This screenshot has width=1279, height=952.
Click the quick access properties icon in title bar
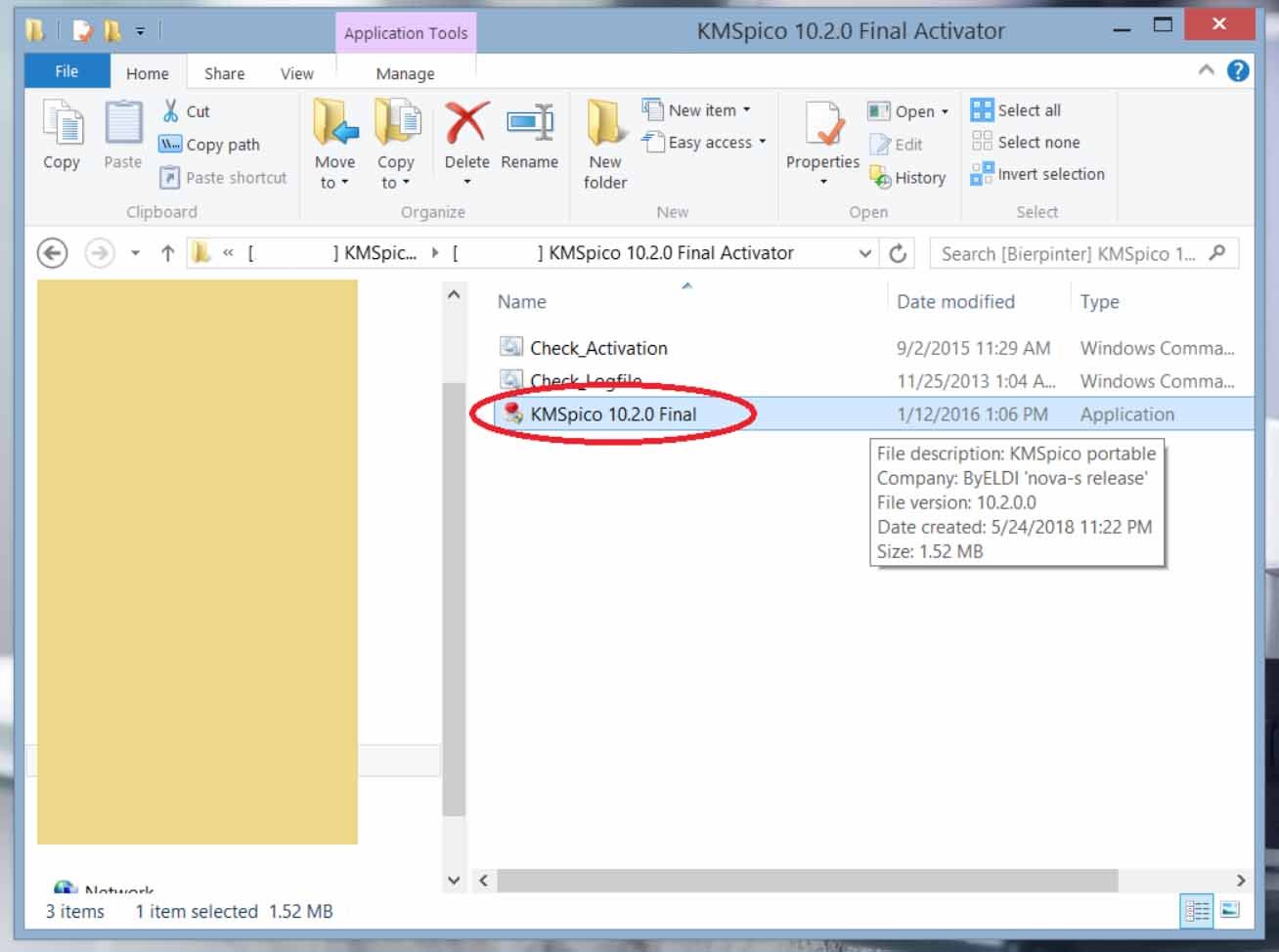pos(83,31)
